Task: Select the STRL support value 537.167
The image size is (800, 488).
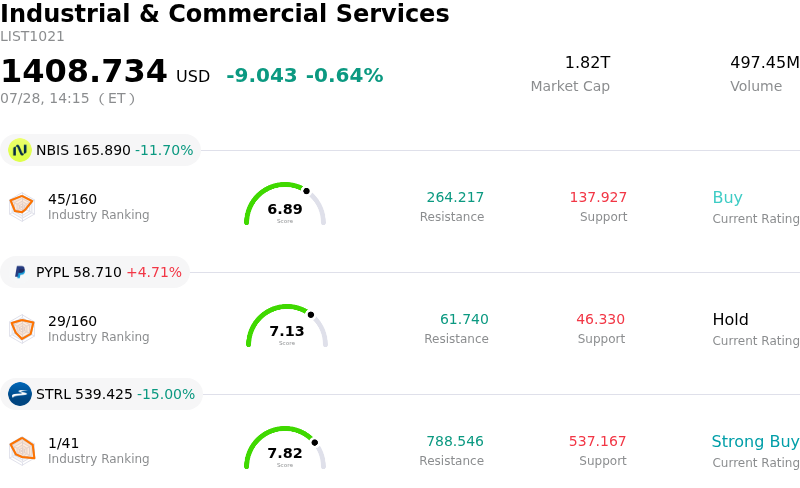Action: pos(597,441)
